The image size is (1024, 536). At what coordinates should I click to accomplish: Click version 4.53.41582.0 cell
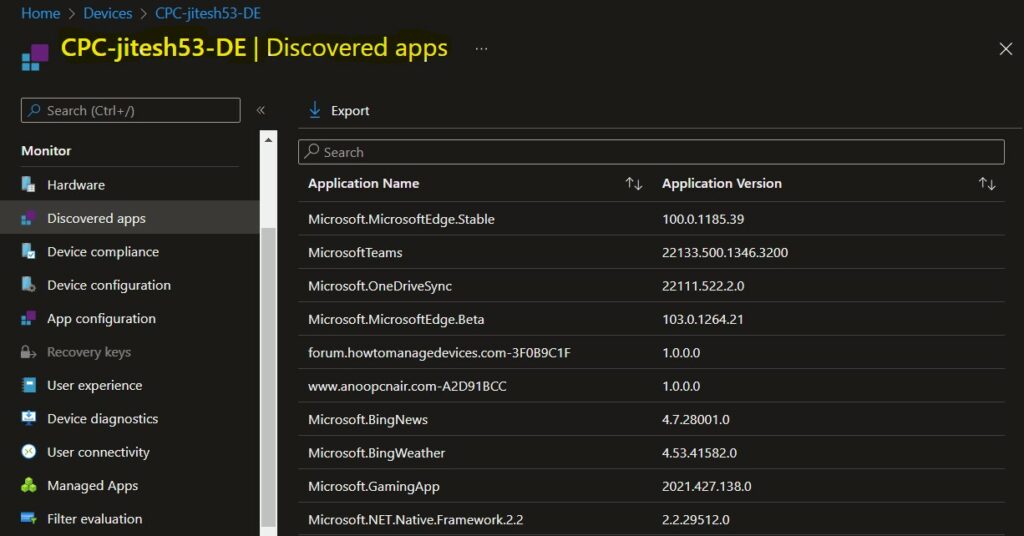pos(699,452)
